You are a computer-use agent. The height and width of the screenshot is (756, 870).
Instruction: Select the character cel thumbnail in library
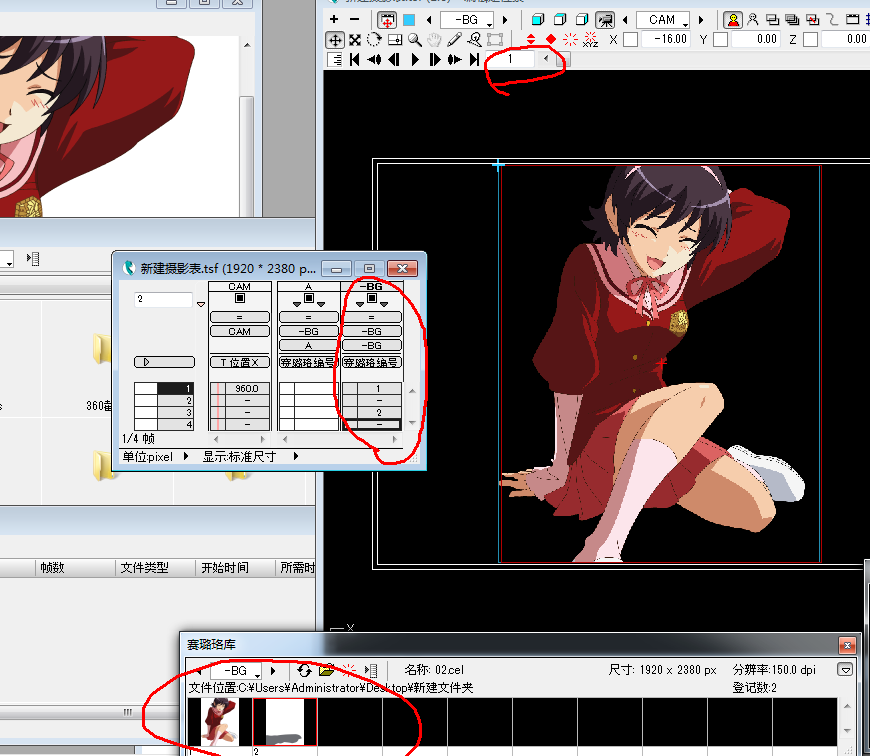coord(214,722)
